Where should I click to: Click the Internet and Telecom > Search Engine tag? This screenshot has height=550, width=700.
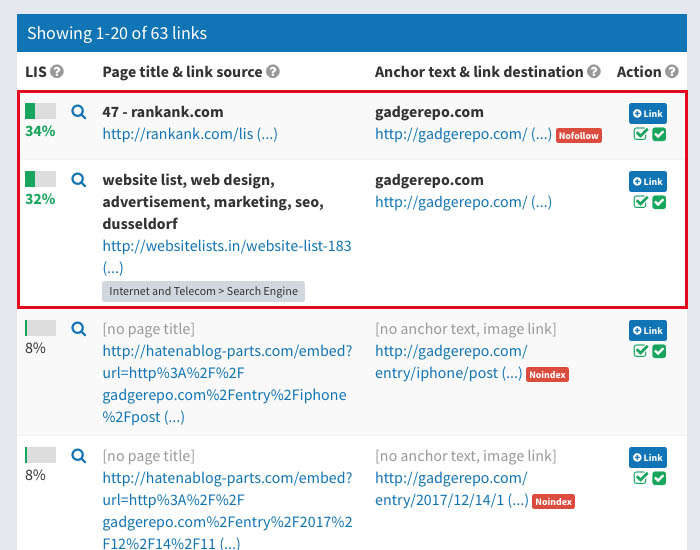point(203,291)
